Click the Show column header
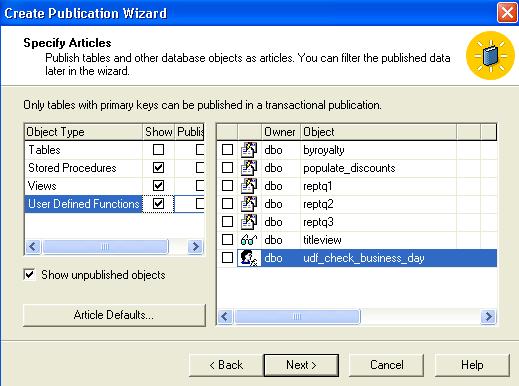Image resolution: width=519 pixels, height=386 pixels. coord(159,132)
